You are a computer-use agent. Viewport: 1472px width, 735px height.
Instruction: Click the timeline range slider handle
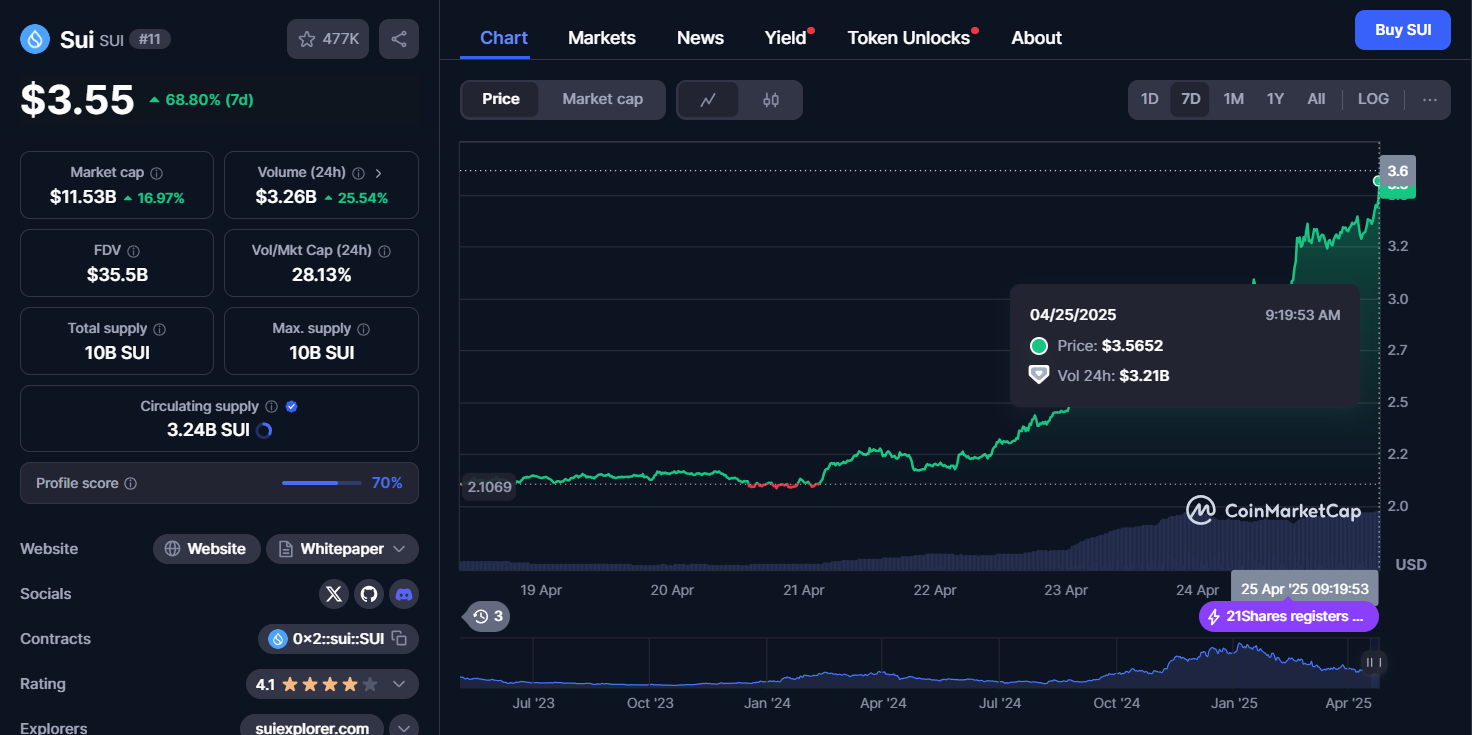(x=1374, y=662)
